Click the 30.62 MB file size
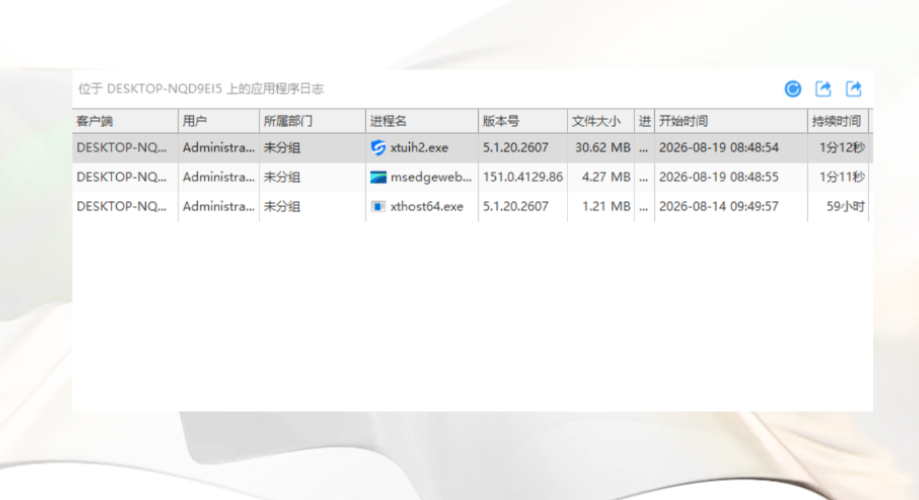The image size is (919, 500). (603, 148)
